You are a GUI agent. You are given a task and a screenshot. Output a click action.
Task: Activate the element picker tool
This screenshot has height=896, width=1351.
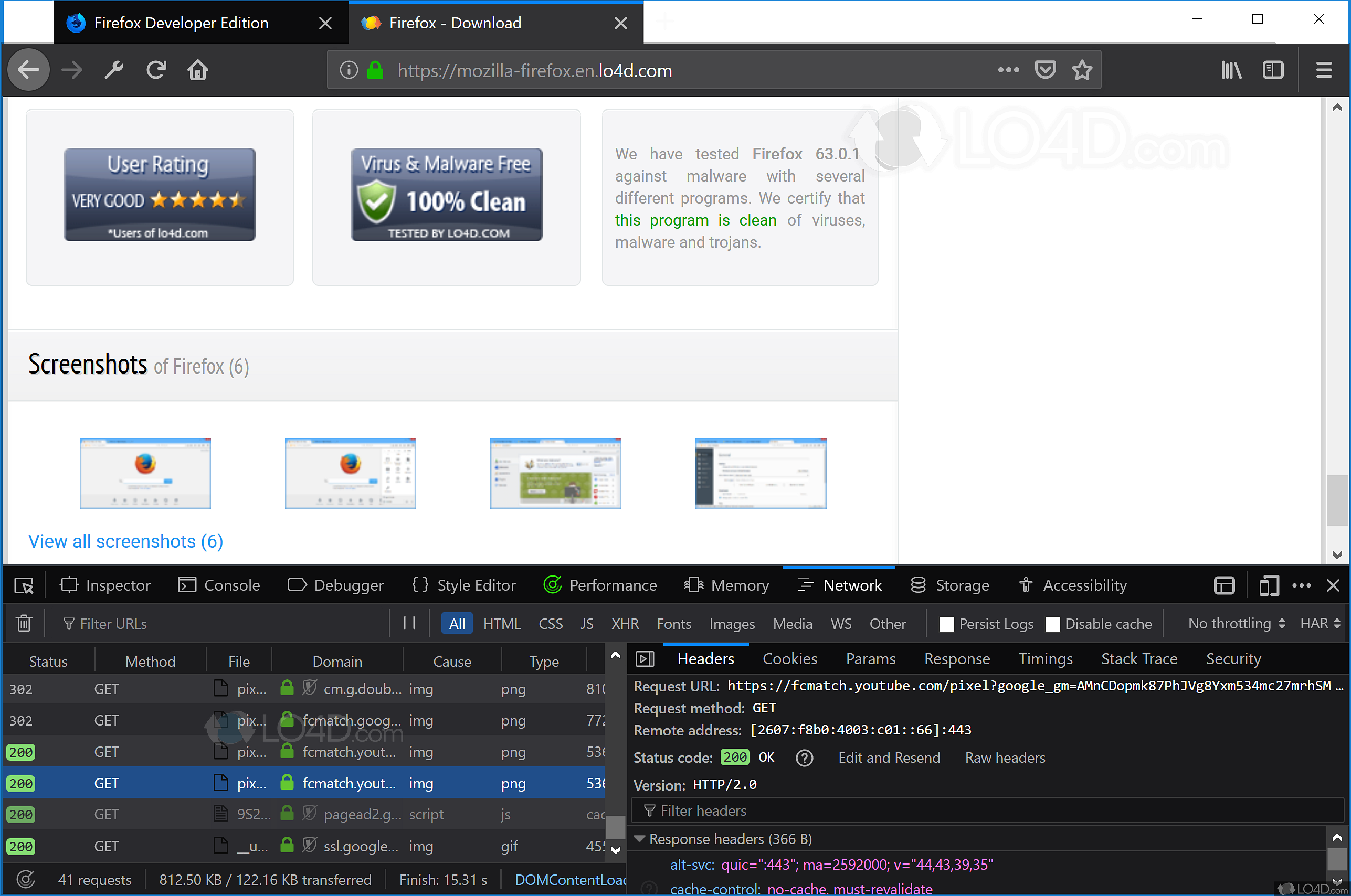pyautogui.click(x=24, y=586)
